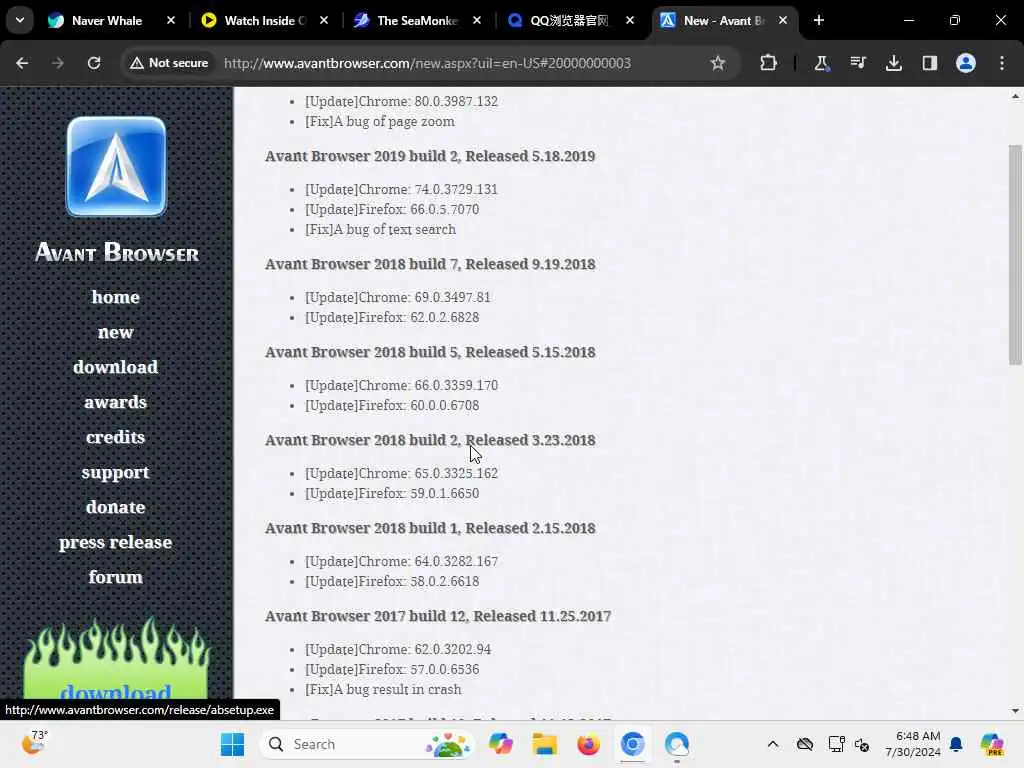Click heading Avant Browser 2018 build 5
The height and width of the screenshot is (768, 1024).
[x=430, y=352]
